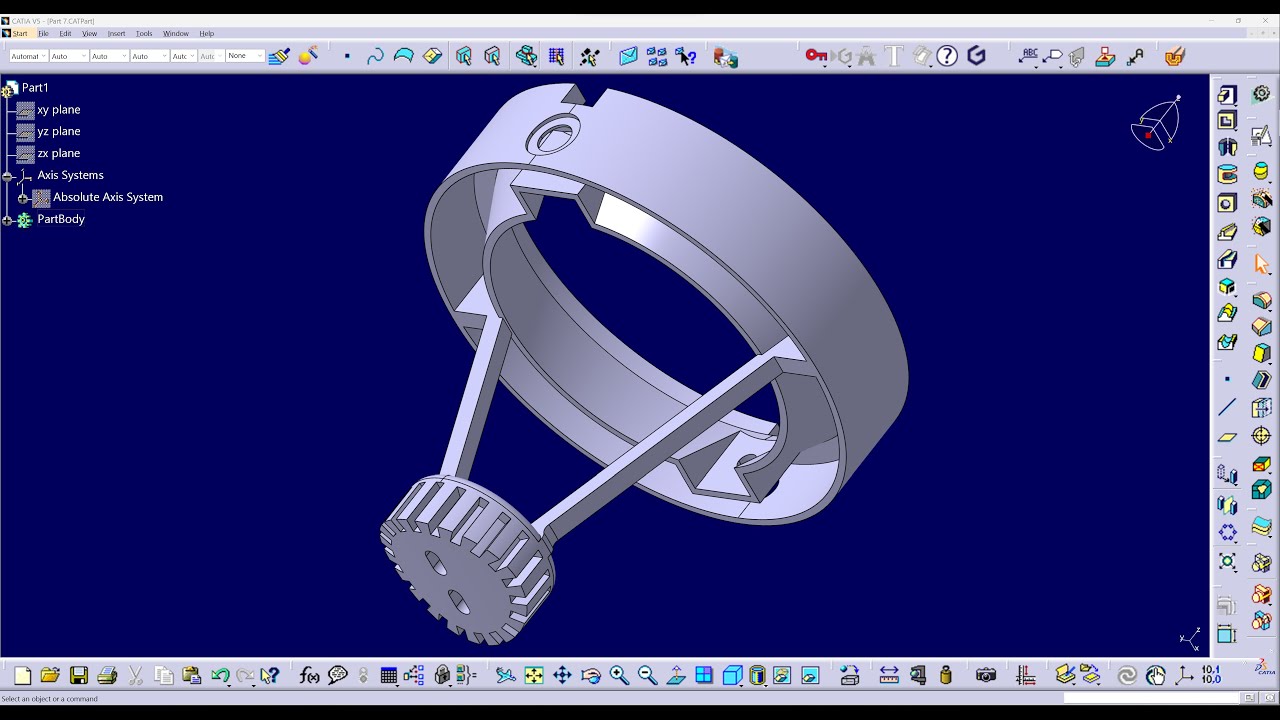Viewport: 1280px width, 720px height.
Task: Click the Print icon
Action: point(107,676)
